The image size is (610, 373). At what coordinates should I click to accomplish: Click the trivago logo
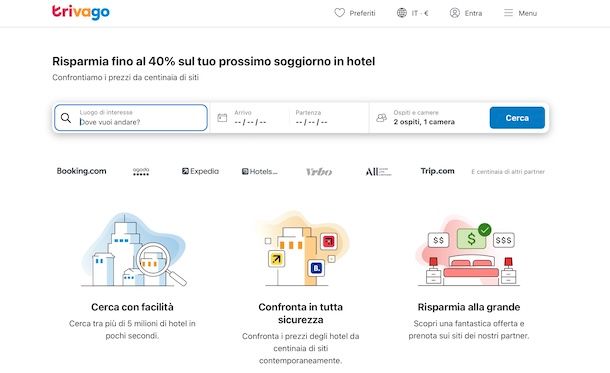click(x=81, y=12)
